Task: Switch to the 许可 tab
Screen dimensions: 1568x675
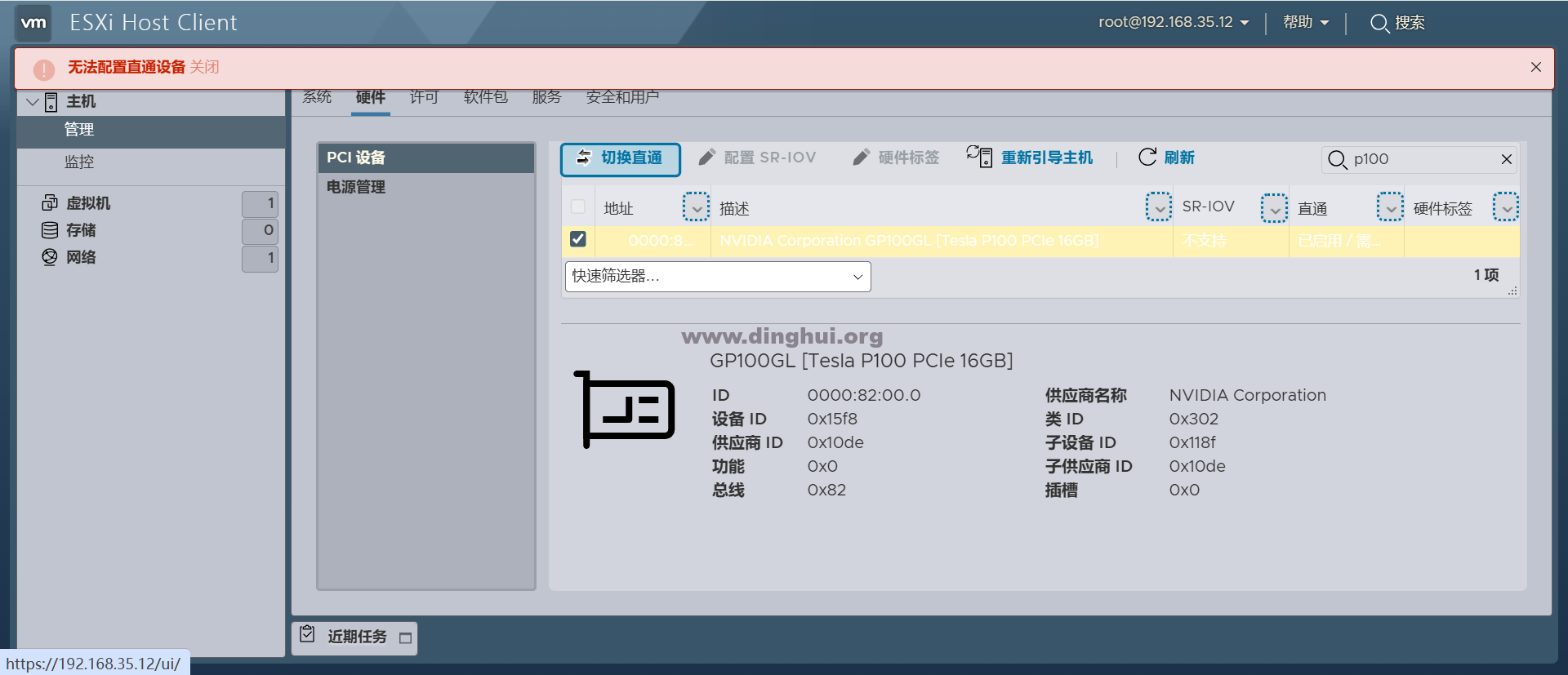Action: (x=425, y=97)
